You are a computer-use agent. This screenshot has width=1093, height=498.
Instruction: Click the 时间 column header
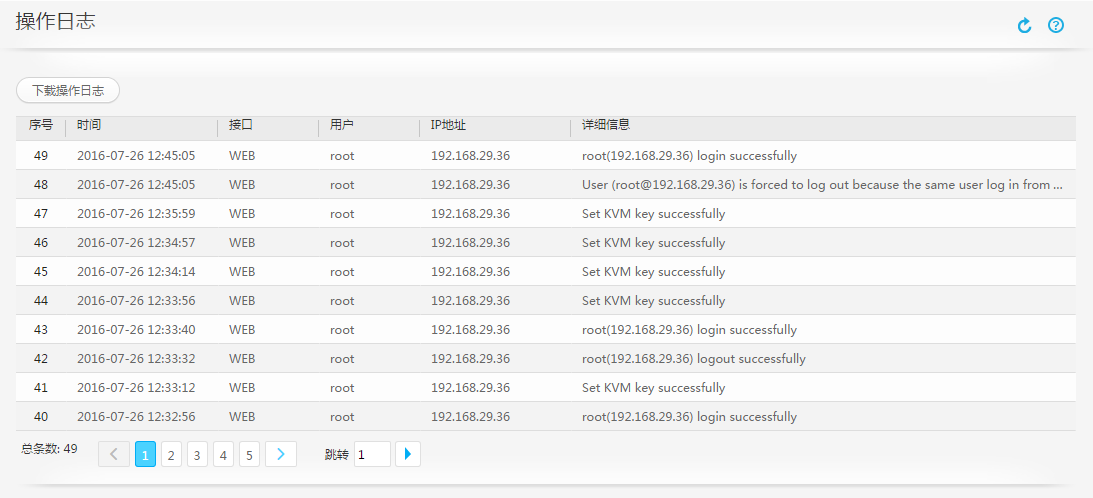click(x=89, y=126)
